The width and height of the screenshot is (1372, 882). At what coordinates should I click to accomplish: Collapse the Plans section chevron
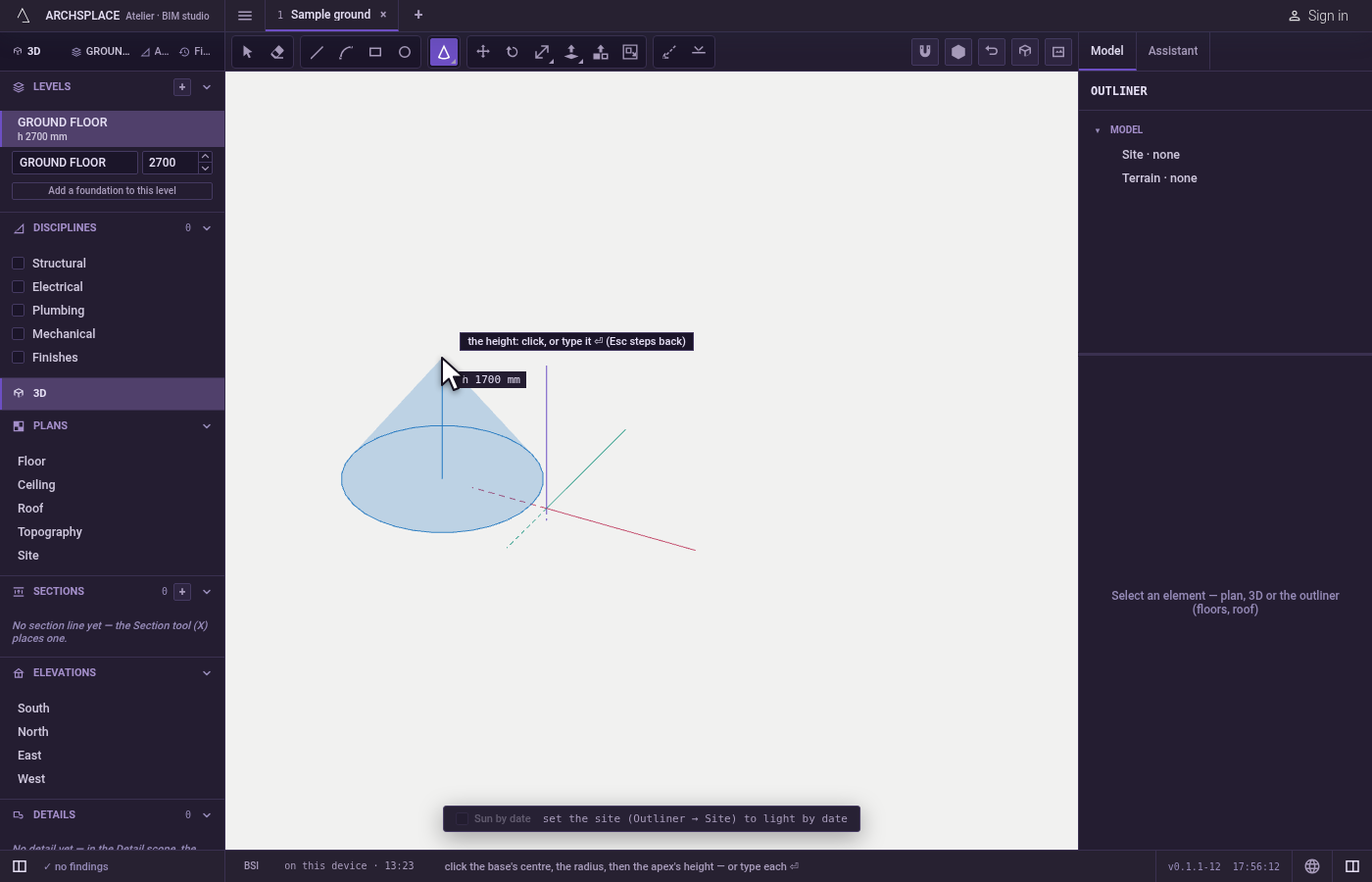pyautogui.click(x=207, y=426)
